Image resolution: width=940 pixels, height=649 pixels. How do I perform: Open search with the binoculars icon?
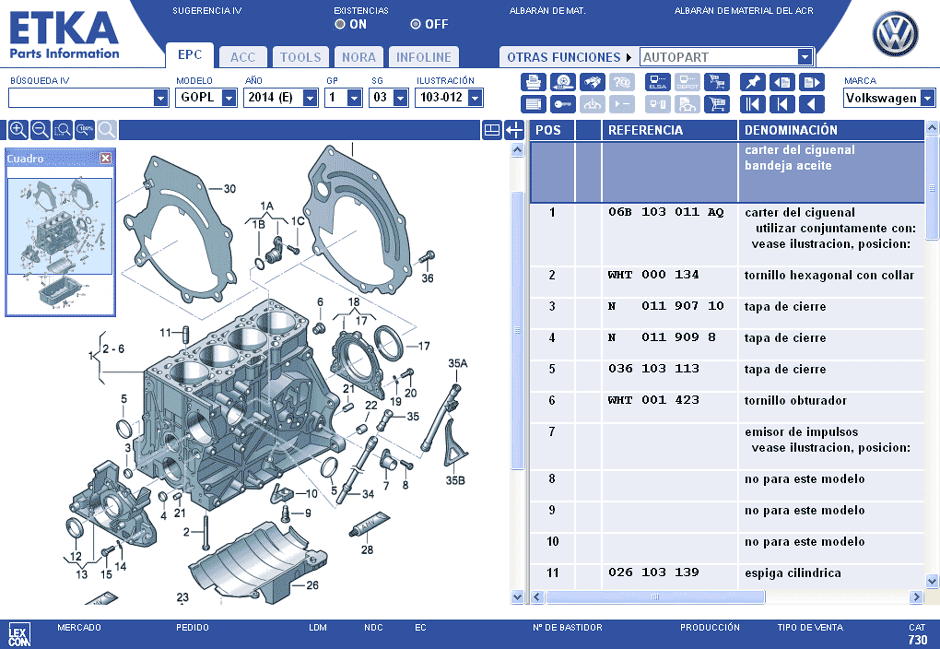point(592,81)
